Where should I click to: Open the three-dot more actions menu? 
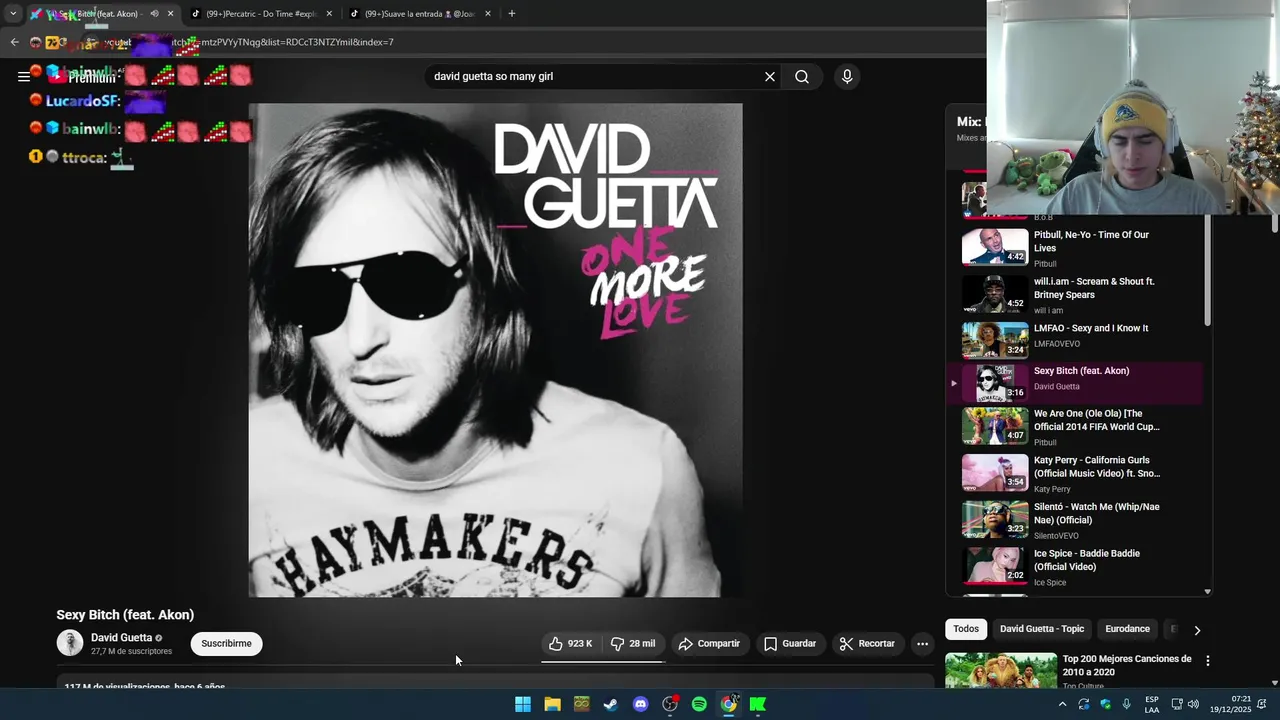point(922,644)
